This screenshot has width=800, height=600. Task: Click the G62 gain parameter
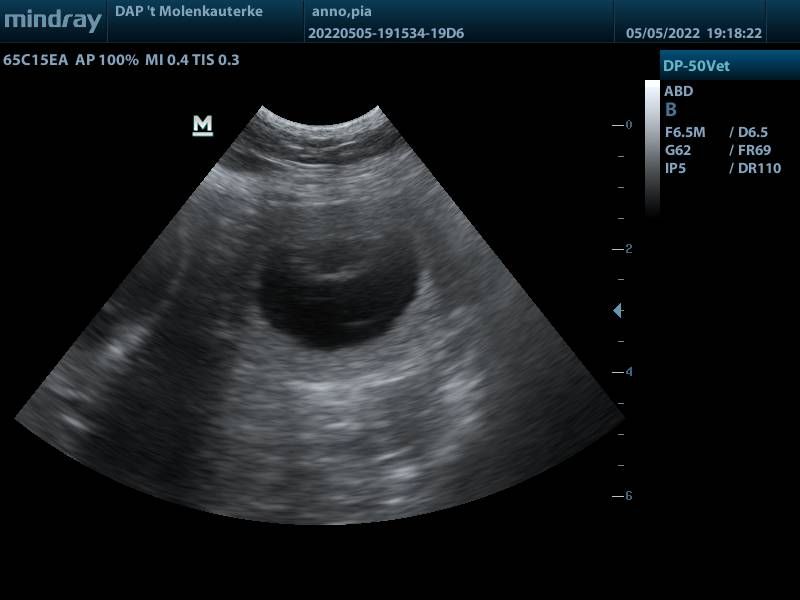pyautogui.click(x=678, y=150)
